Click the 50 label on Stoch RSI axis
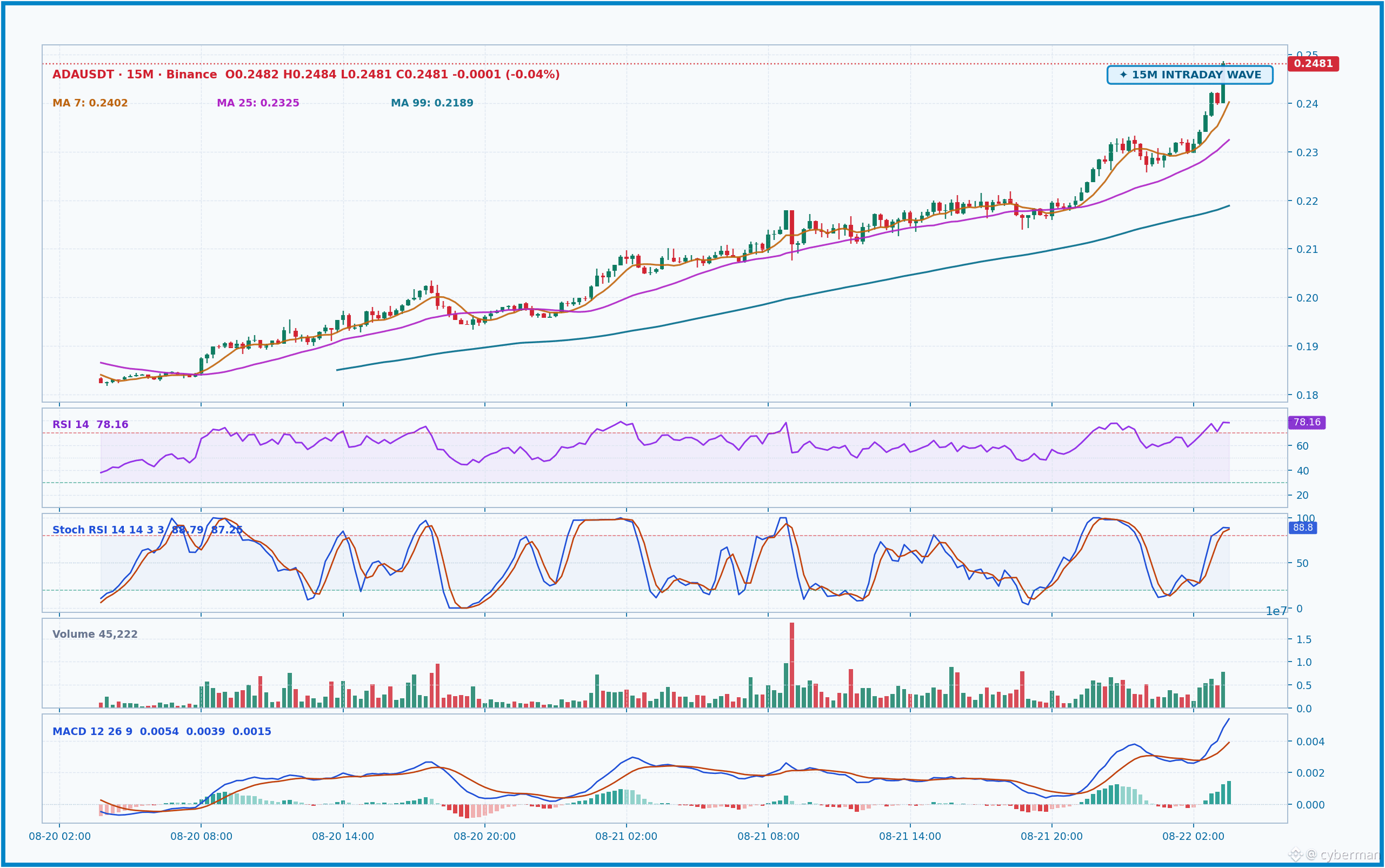The image size is (1385, 868). coord(1302,563)
